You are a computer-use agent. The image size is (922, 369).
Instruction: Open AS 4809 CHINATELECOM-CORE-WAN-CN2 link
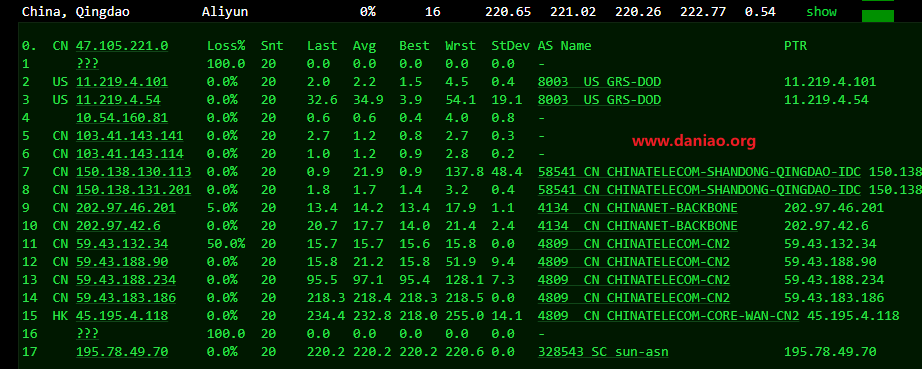click(669, 316)
